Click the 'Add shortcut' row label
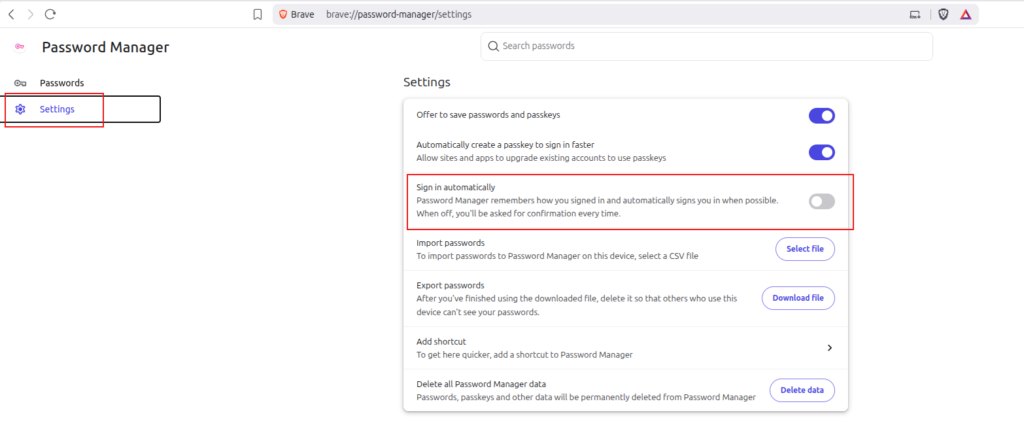 click(x=441, y=341)
